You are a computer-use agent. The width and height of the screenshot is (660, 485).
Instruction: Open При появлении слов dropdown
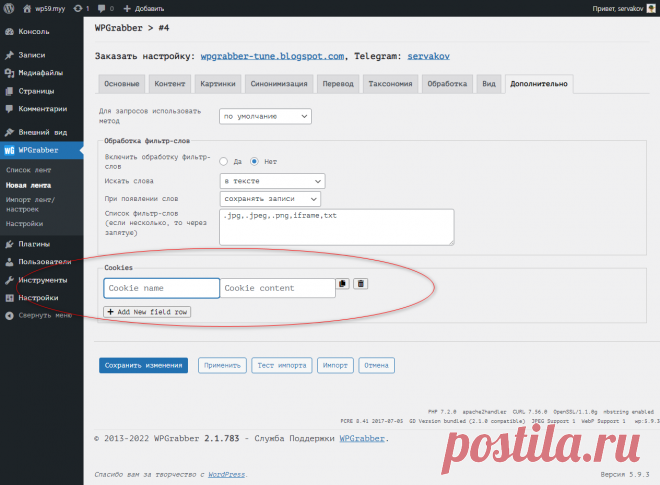(270, 199)
